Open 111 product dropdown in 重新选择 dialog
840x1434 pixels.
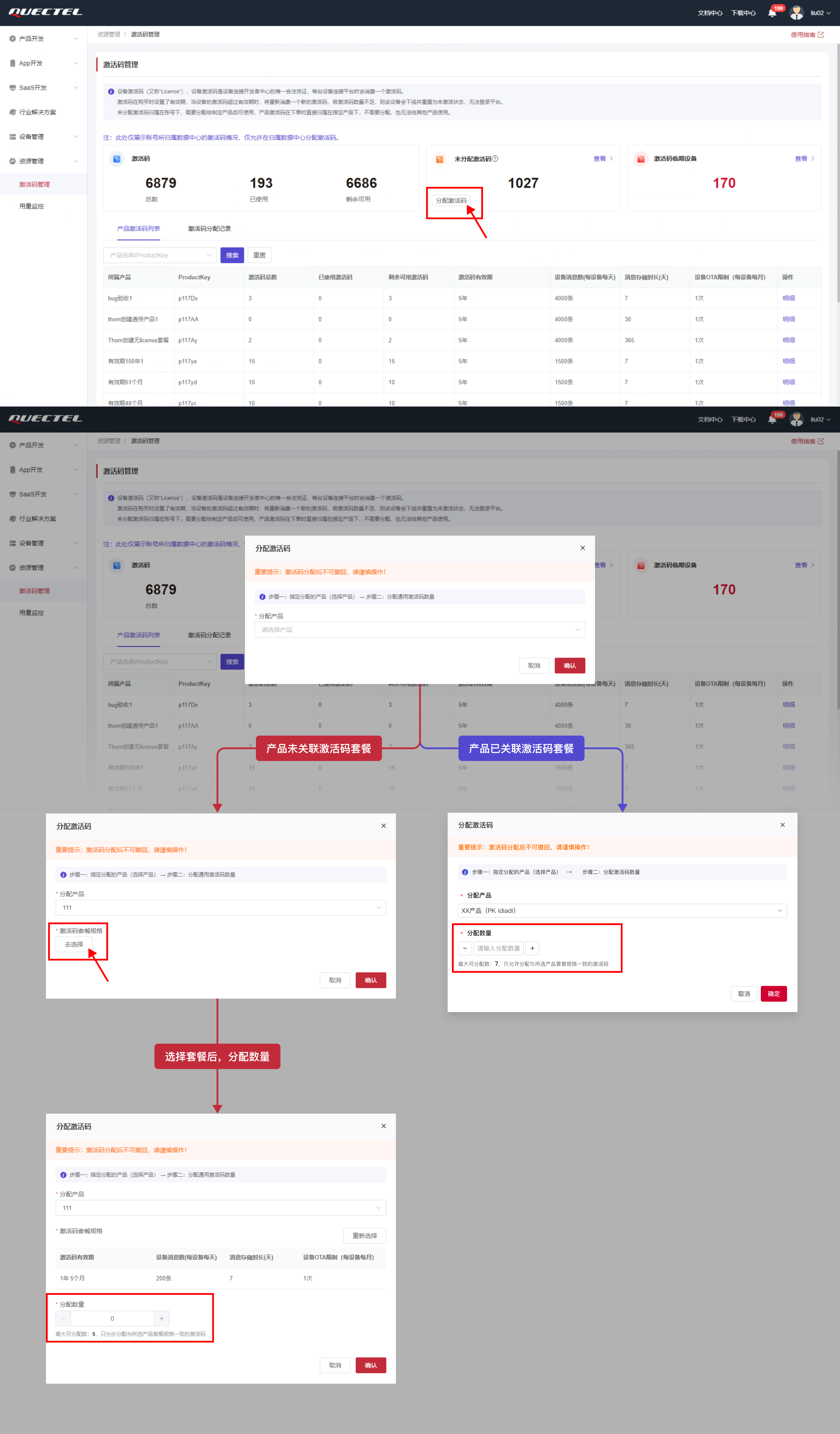point(221,1208)
